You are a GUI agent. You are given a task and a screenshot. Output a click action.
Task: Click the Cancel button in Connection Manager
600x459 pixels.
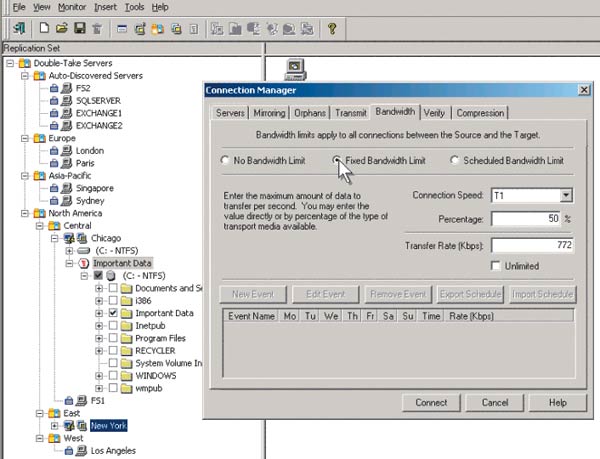click(495, 402)
